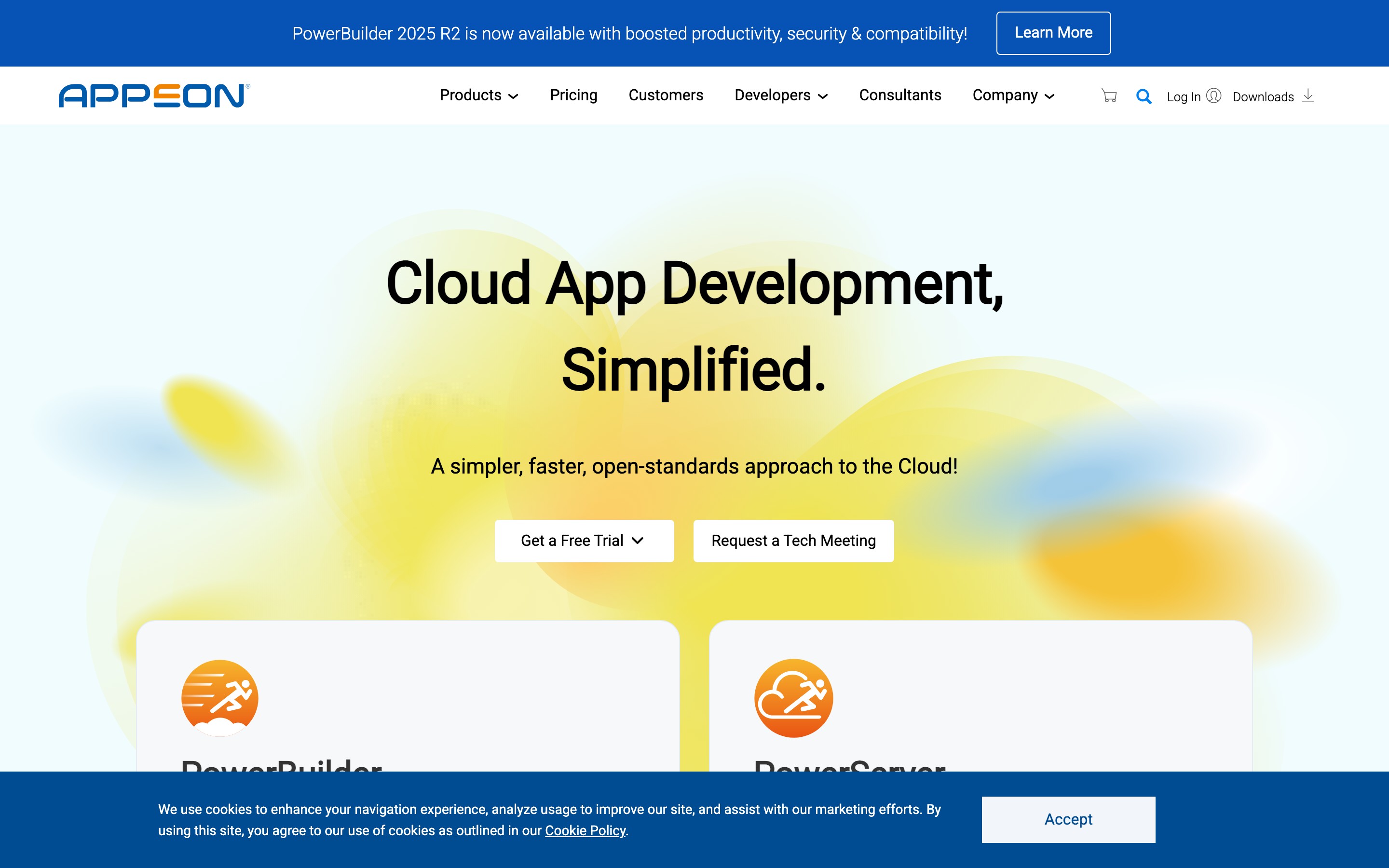Expand the Developers menu
The height and width of the screenshot is (868, 1389).
(x=781, y=95)
